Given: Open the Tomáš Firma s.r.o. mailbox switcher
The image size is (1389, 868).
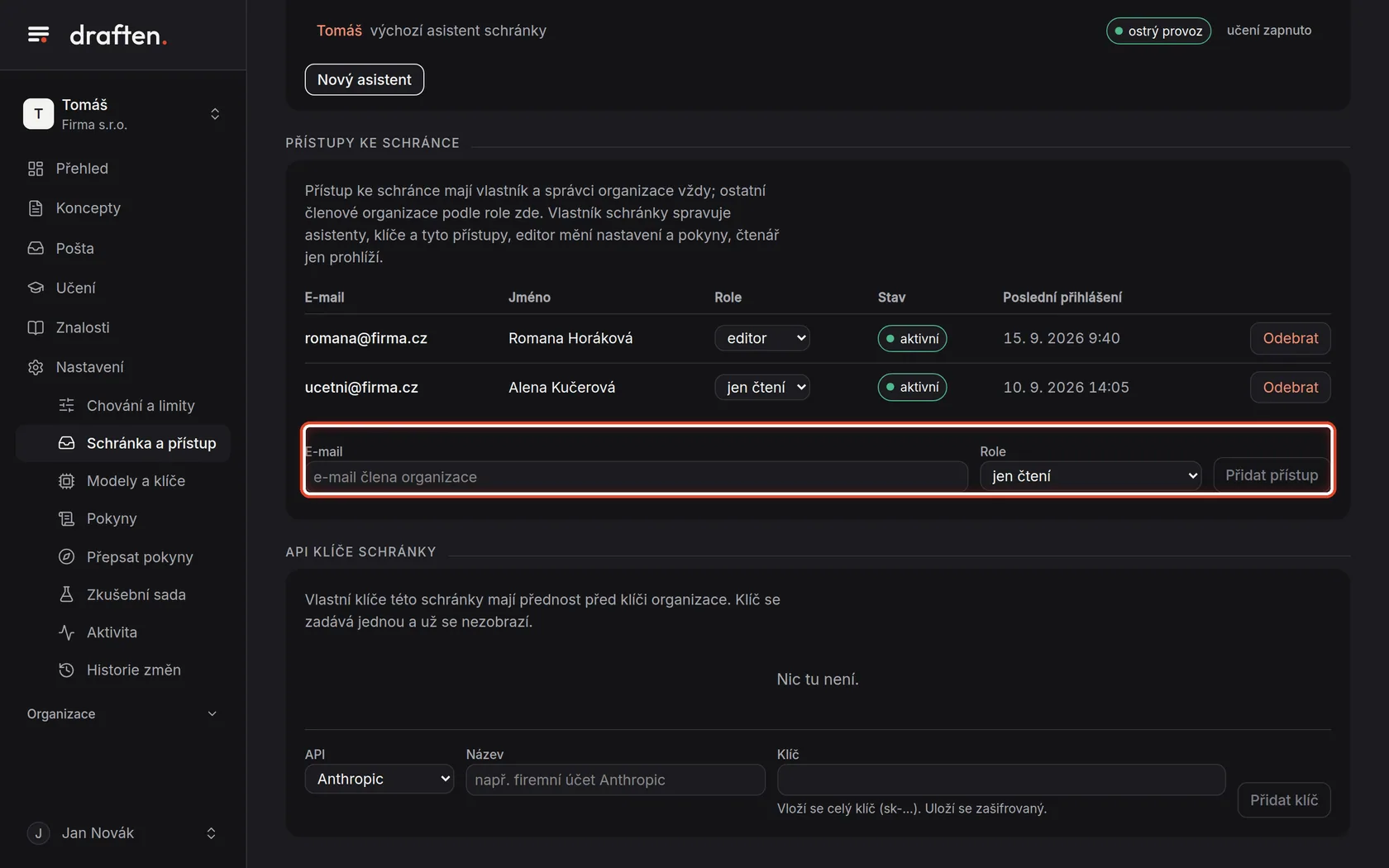Looking at the screenshot, I should 122,114.
